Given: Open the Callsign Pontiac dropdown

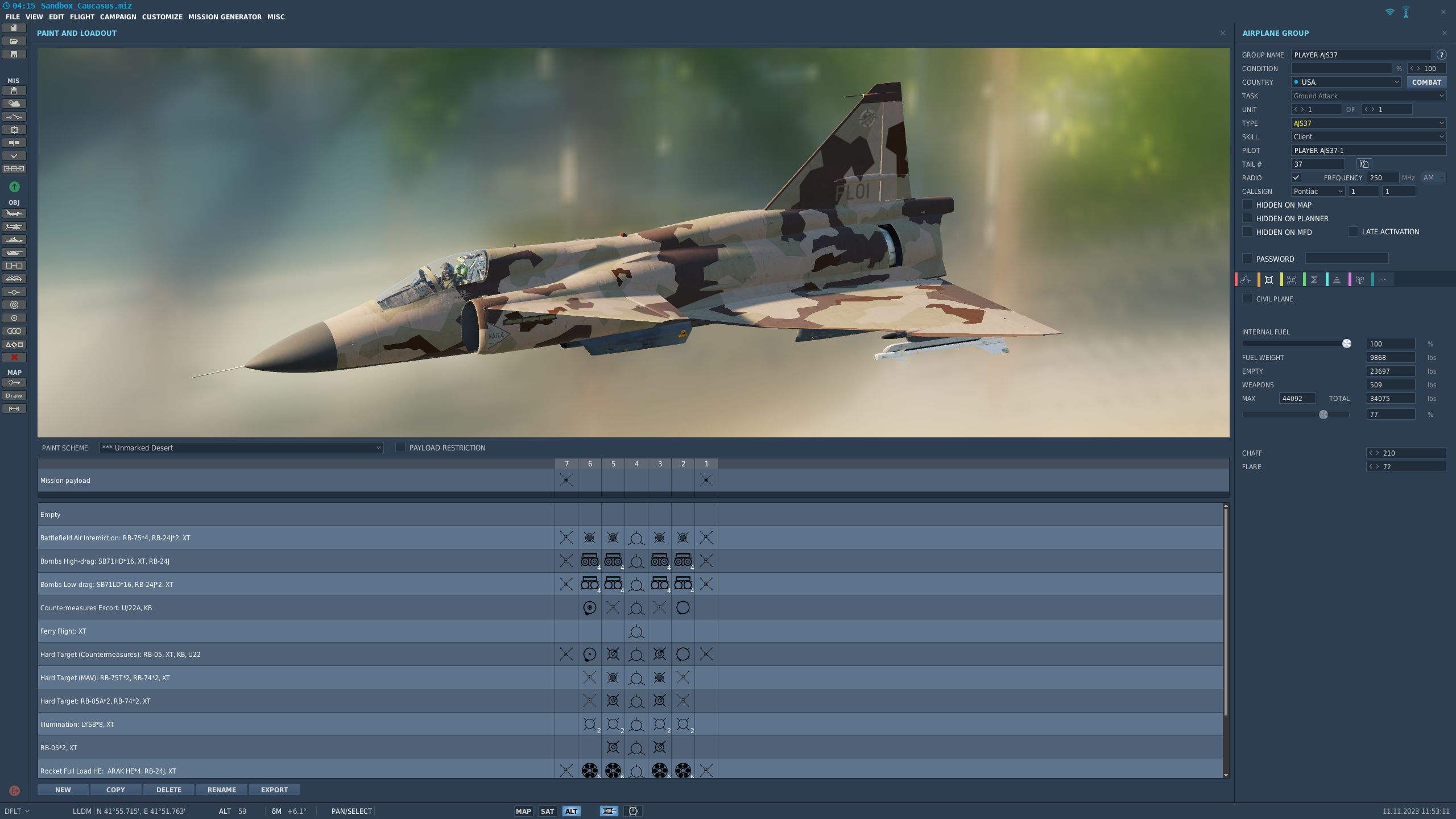Looking at the screenshot, I should click(x=1317, y=191).
